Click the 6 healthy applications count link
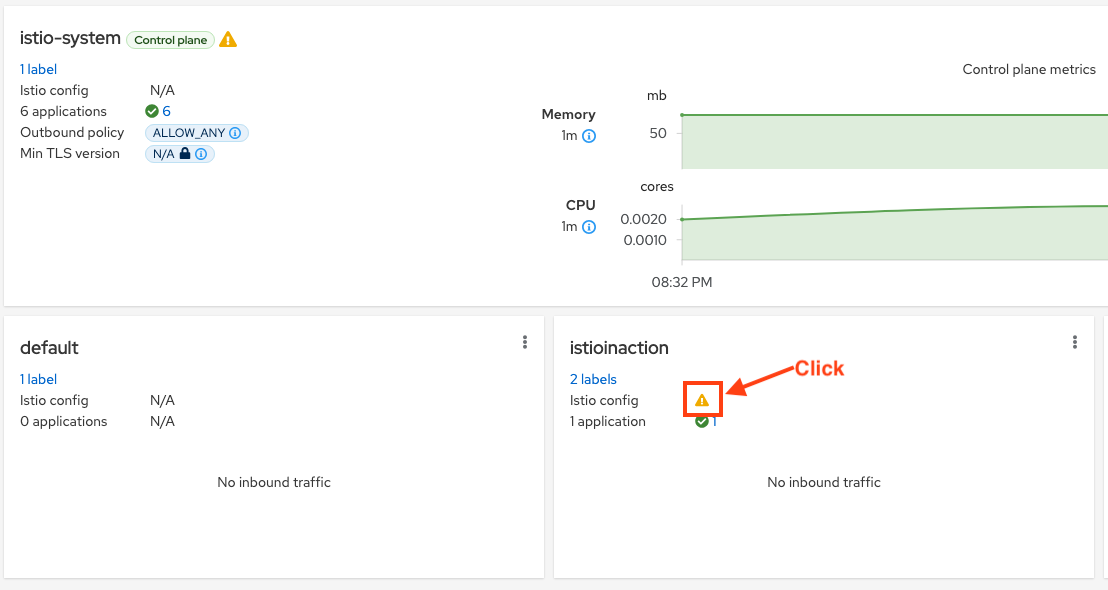The width and height of the screenshot is (1108, 590). (x=167, y=111)
